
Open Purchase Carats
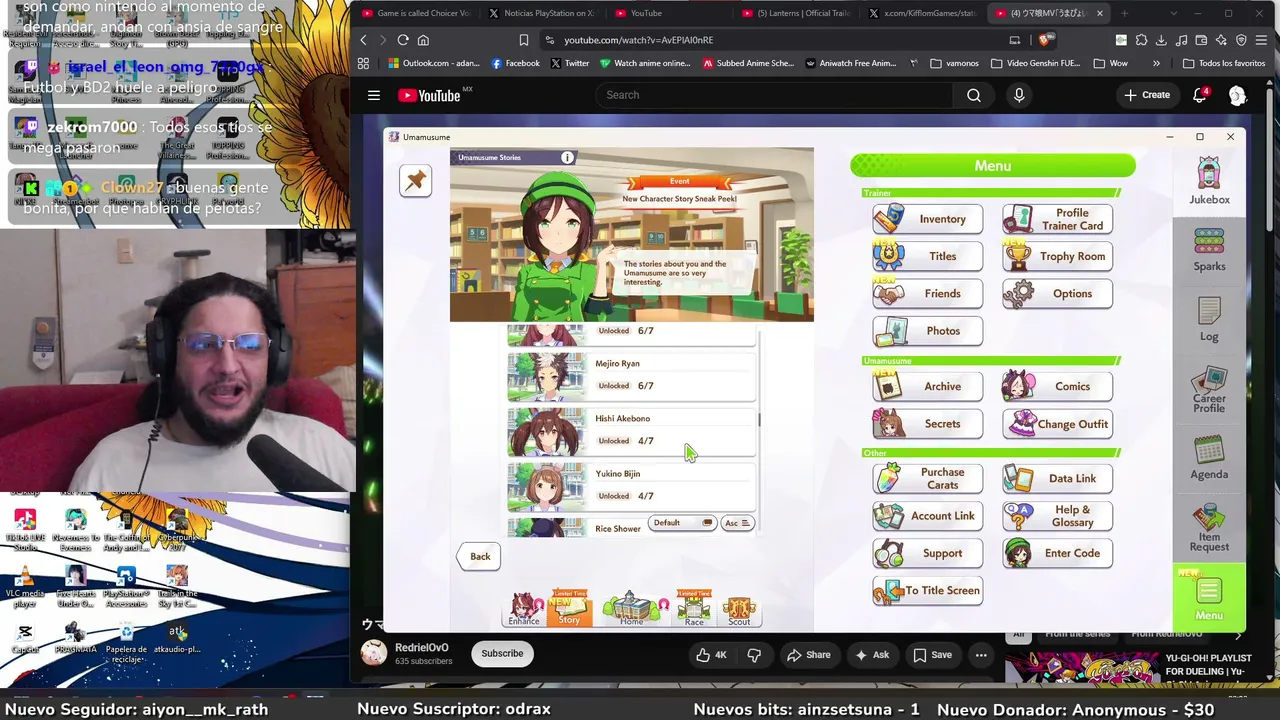point(927,478)
